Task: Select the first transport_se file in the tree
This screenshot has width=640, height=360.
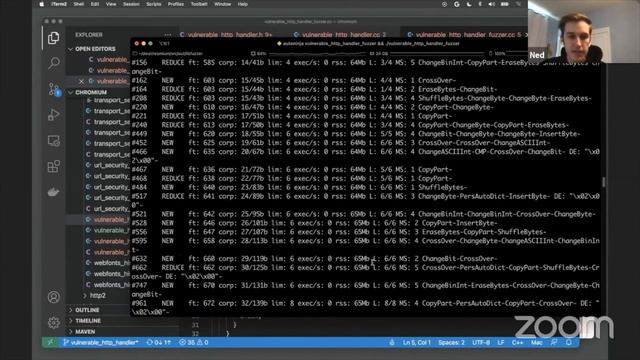Action: [x=107, y=100]
